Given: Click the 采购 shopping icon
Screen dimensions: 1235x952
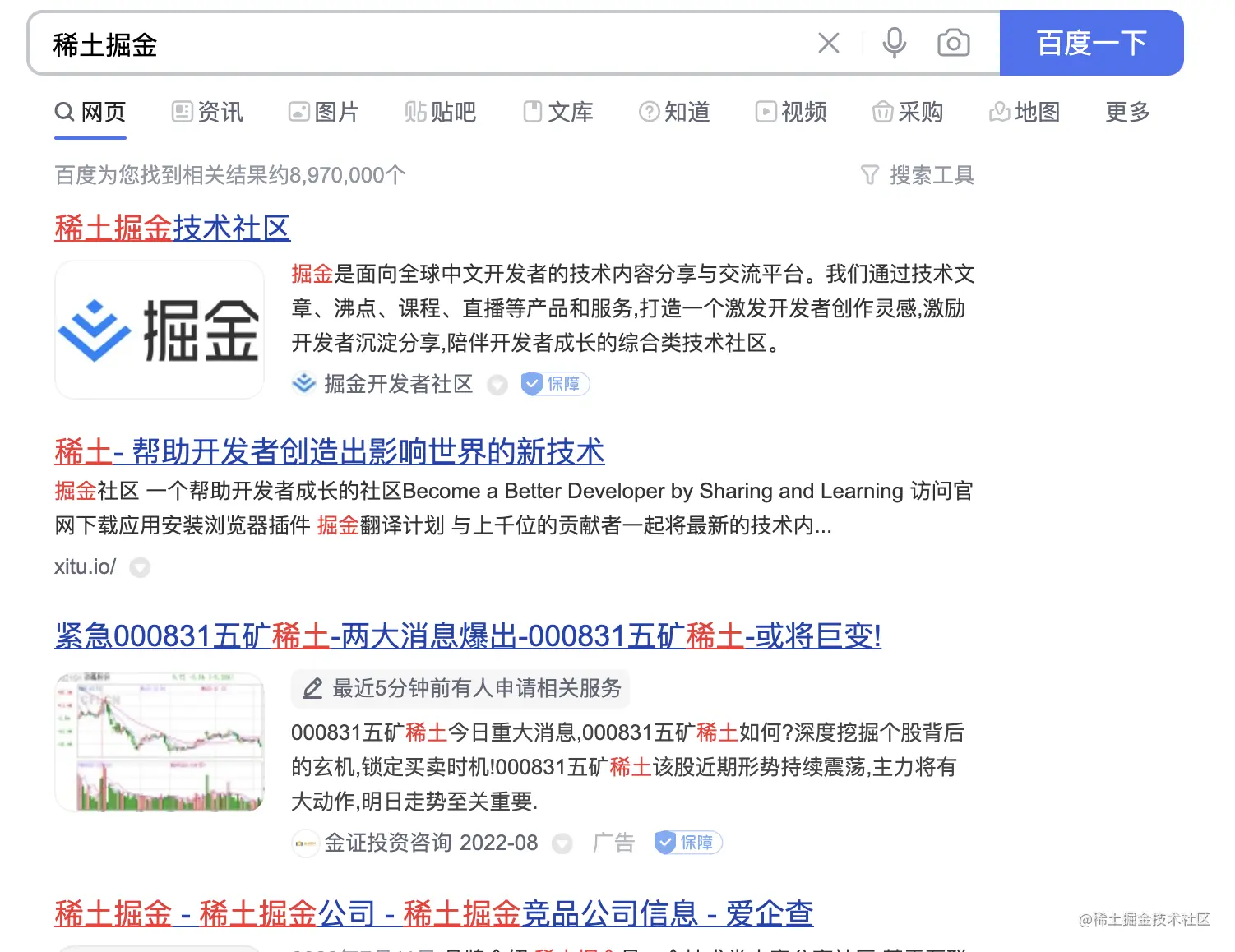Looking at the screenshot, I should pyautogui.click(x=882, y=111).
